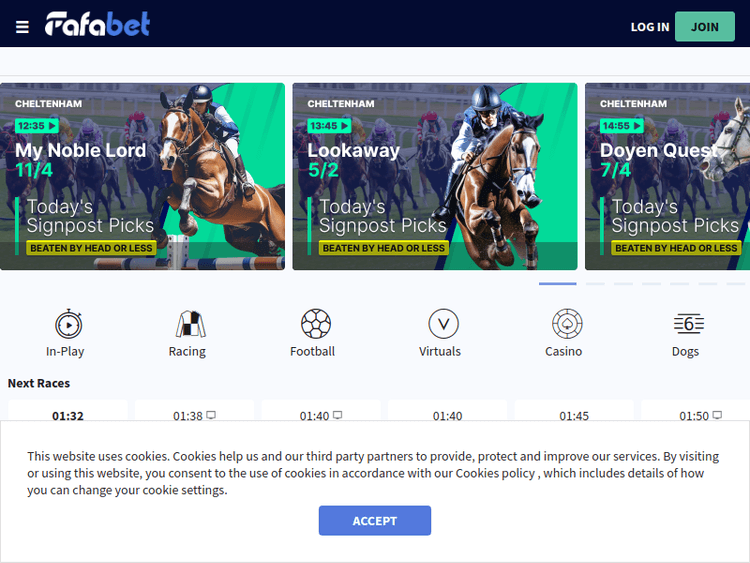Click the 14:55 race play badge

point(622,126)
